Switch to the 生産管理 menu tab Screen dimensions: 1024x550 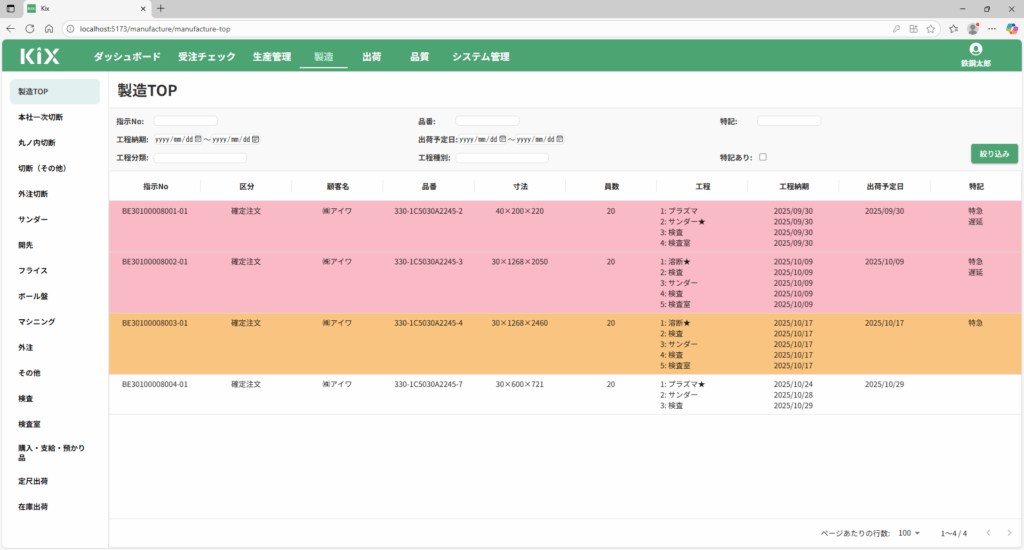tap(271, 57)
